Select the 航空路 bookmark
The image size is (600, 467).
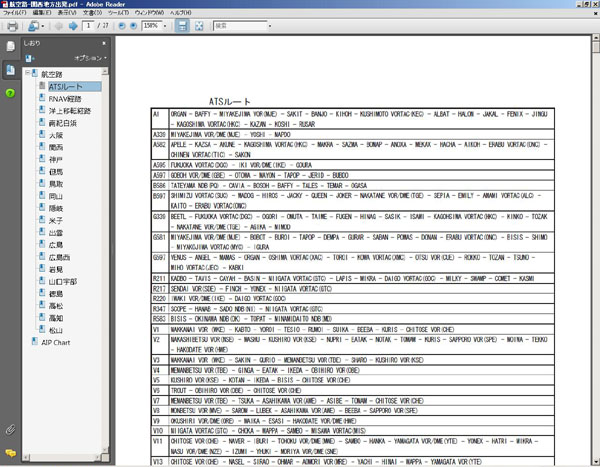coord(52,74)
